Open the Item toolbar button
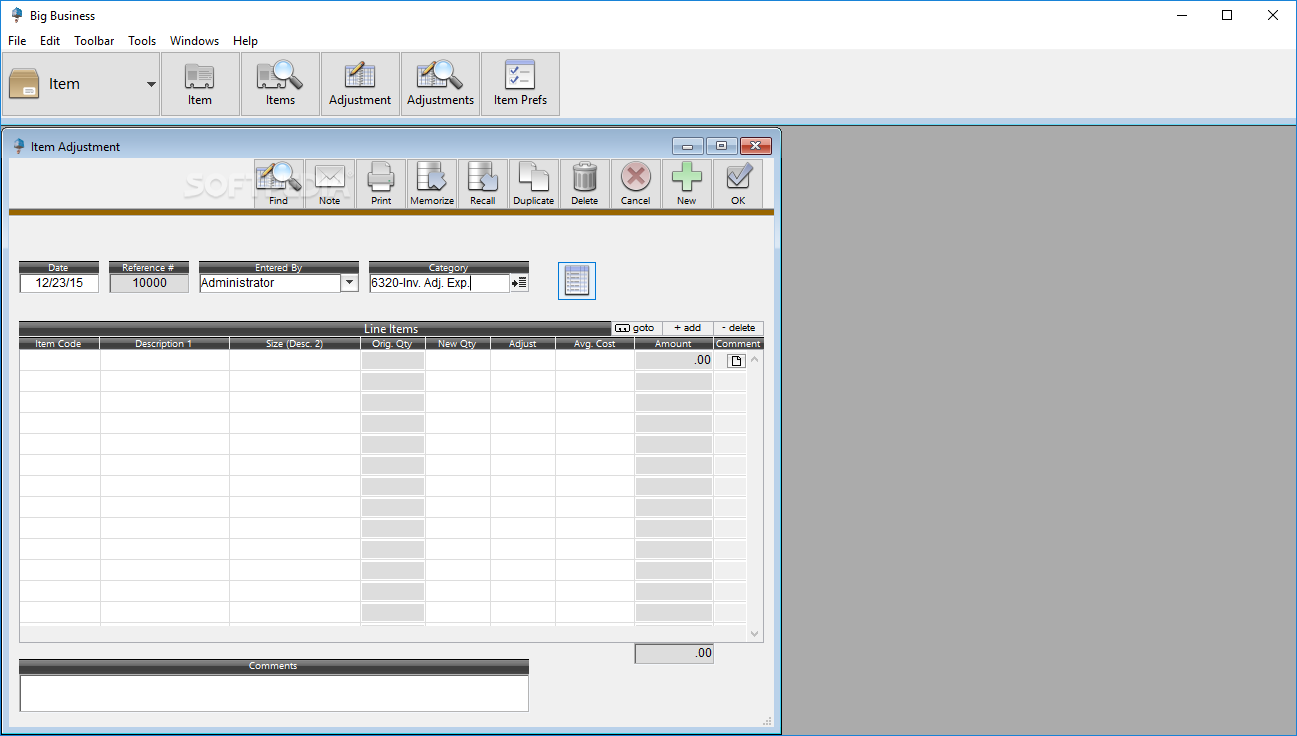1297x736 pixels. [200, 84]
